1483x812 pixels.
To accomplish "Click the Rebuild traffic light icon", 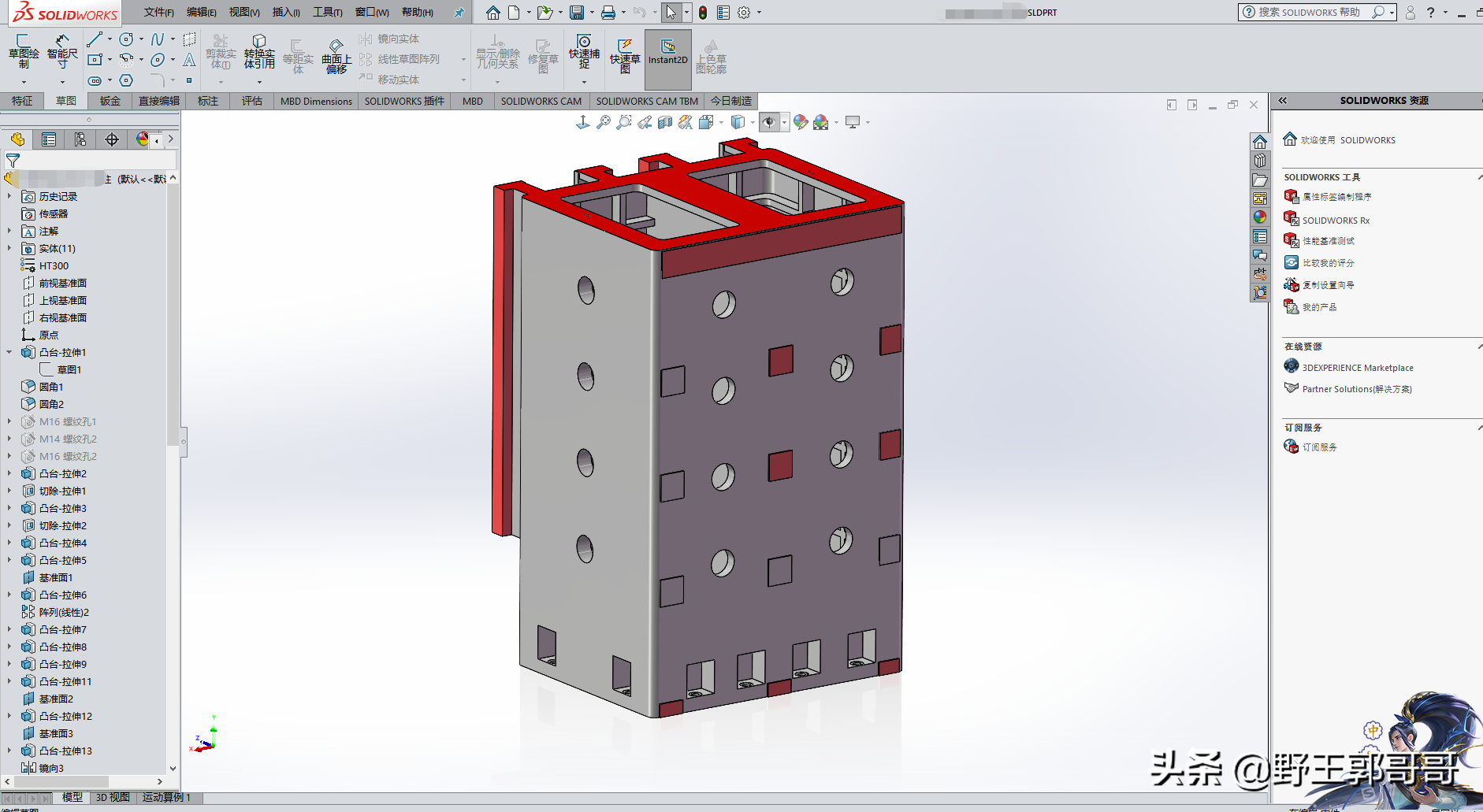I will [703, 13].
